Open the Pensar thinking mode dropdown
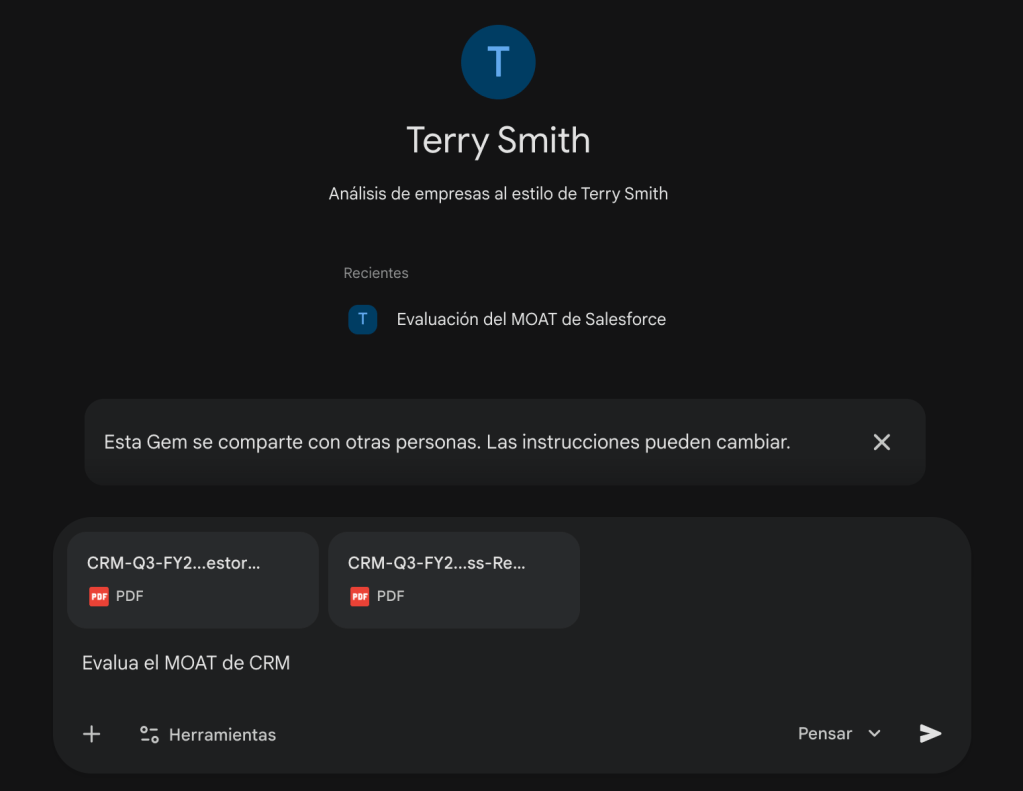Screen dimensions: 1023x791 [x=838, y=733]
